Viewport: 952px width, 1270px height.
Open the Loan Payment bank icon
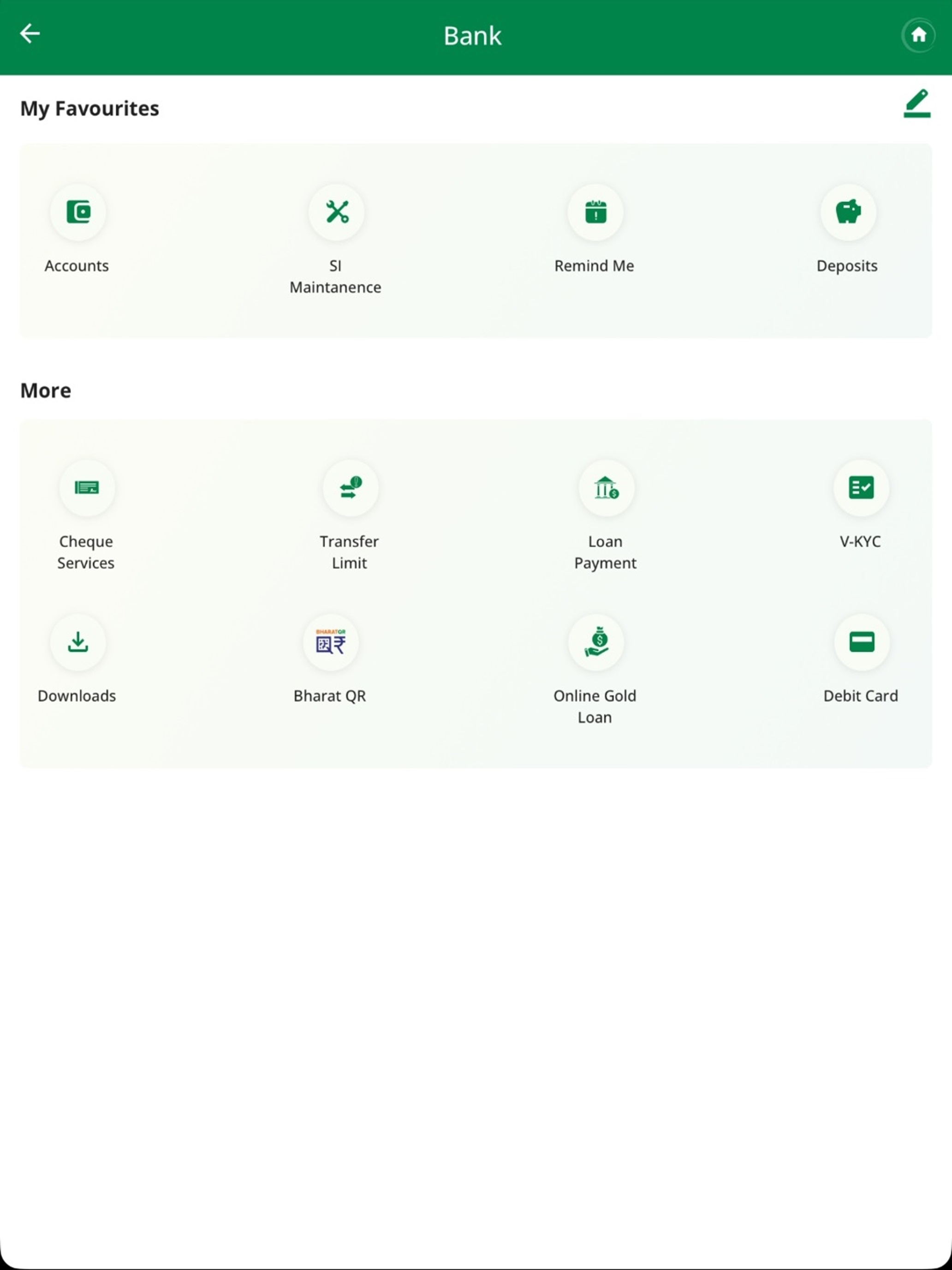tap(606, 487)
